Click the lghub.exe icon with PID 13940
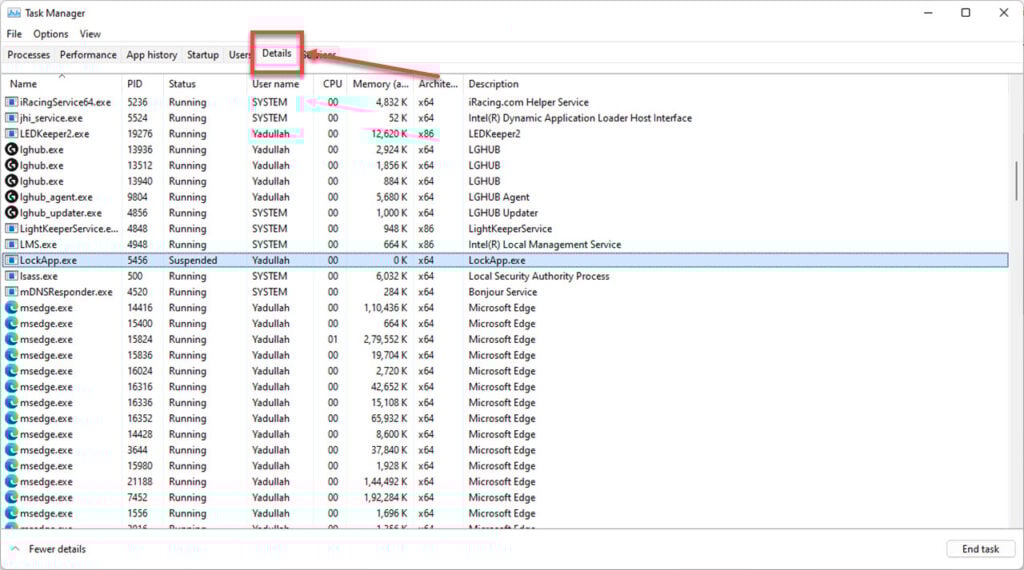Viewport: 1024px width, 570px height. tap(11, 181)
